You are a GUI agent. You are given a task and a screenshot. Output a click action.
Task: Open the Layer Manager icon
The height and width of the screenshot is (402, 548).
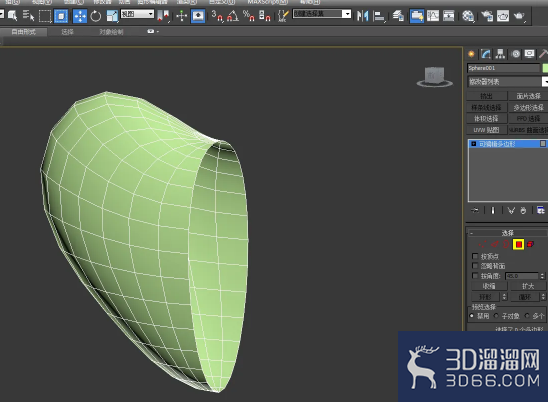point(398,16)
